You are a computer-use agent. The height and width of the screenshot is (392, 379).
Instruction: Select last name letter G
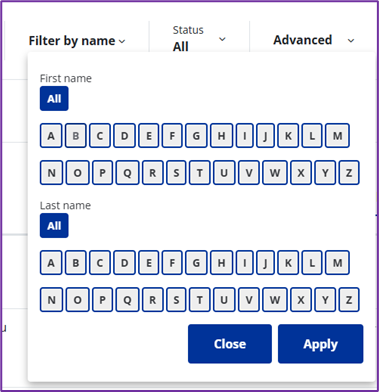click(x=196, y=263)
